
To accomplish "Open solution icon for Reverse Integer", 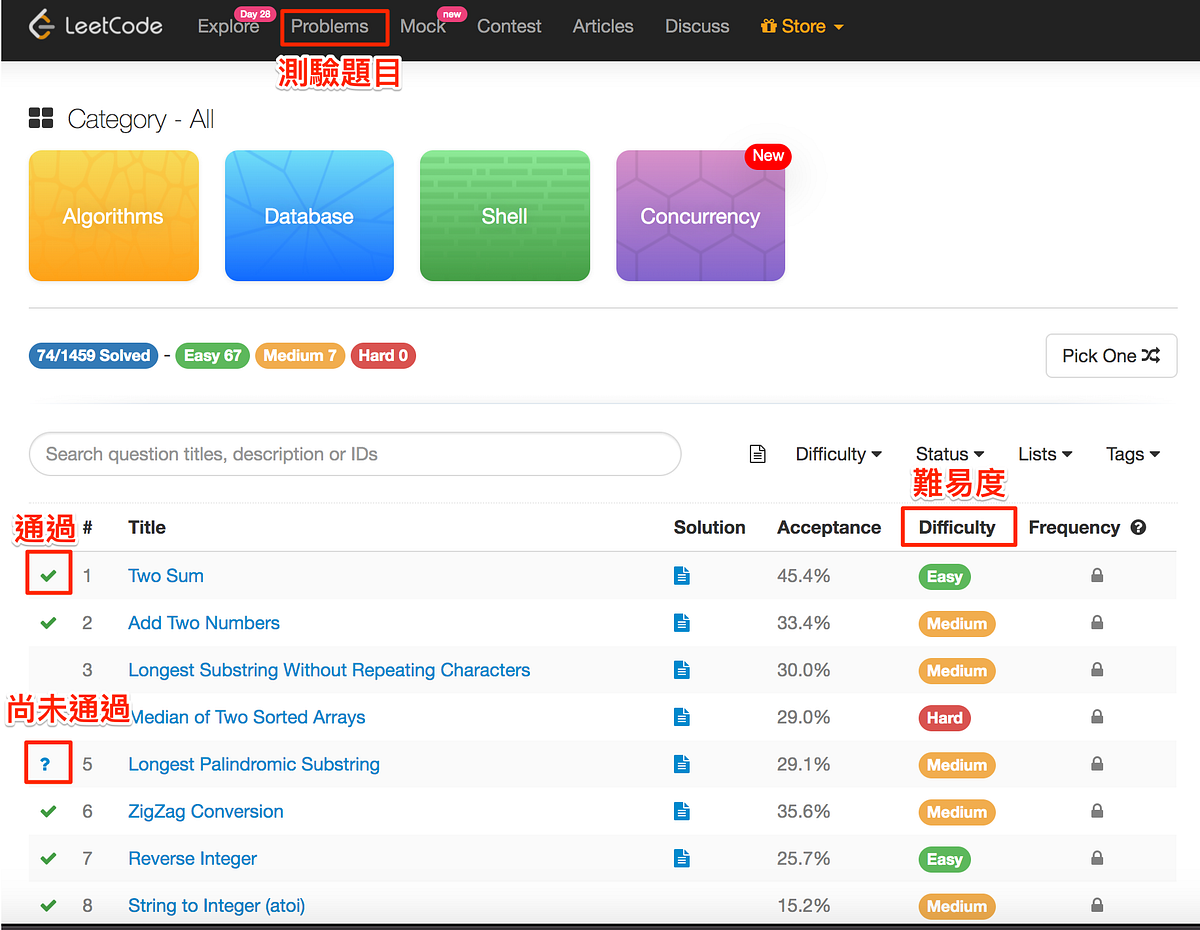I will tap(682, 858).
